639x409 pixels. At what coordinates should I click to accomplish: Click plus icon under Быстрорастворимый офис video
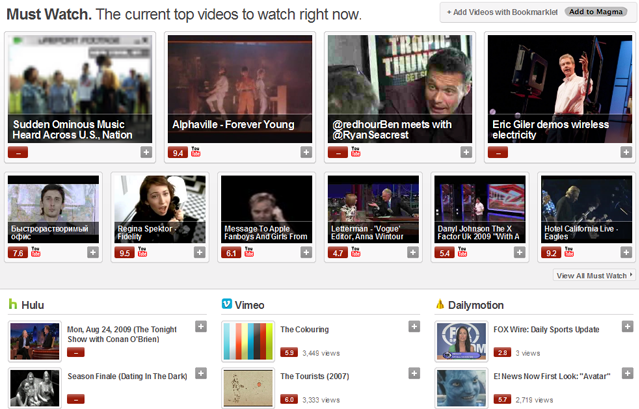pos(93,253)
